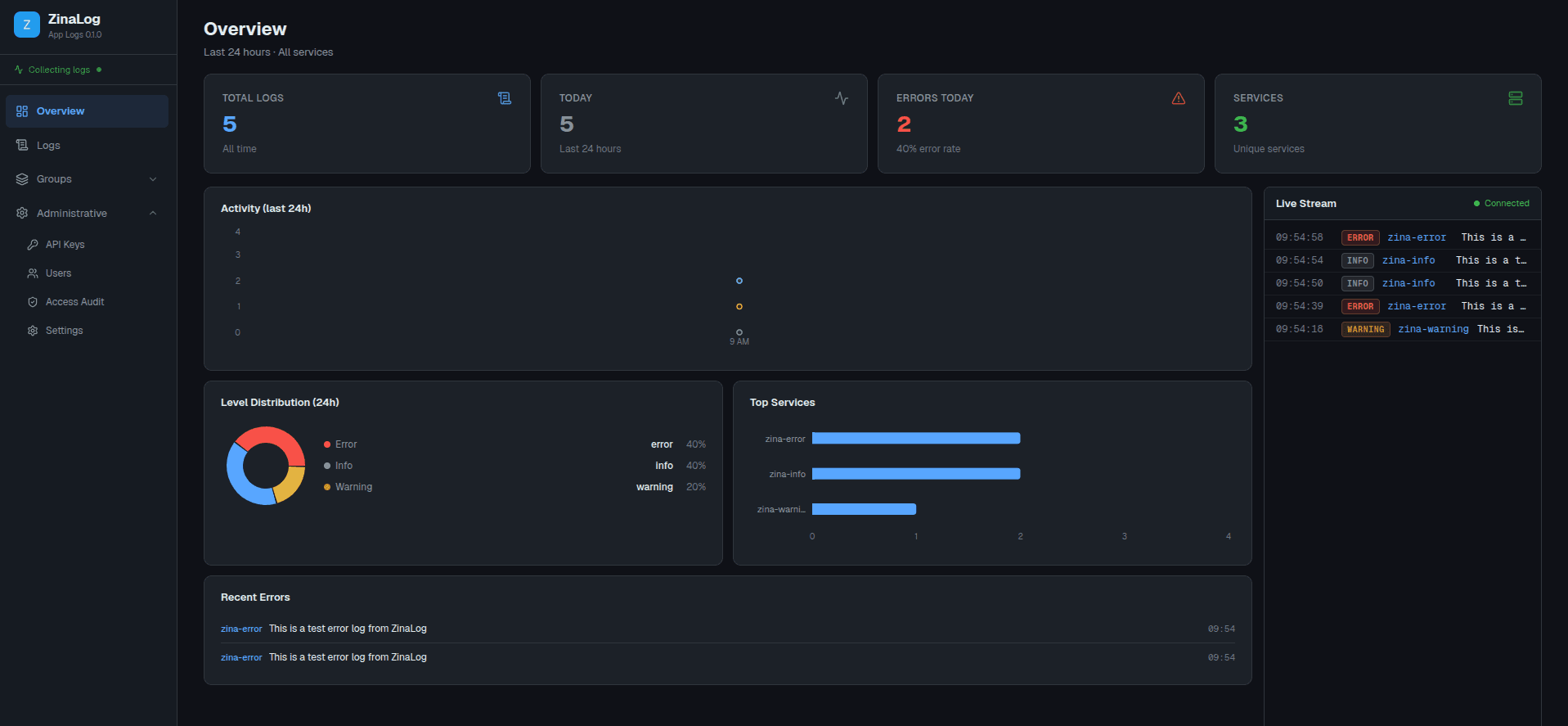Open the Groups menu item
Screen dimensions: 1568x726
(87, 179)
